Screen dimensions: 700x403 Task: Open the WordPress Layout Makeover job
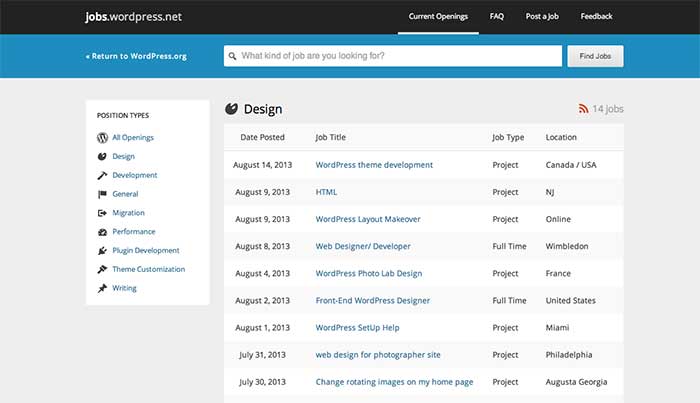[368, 219]
